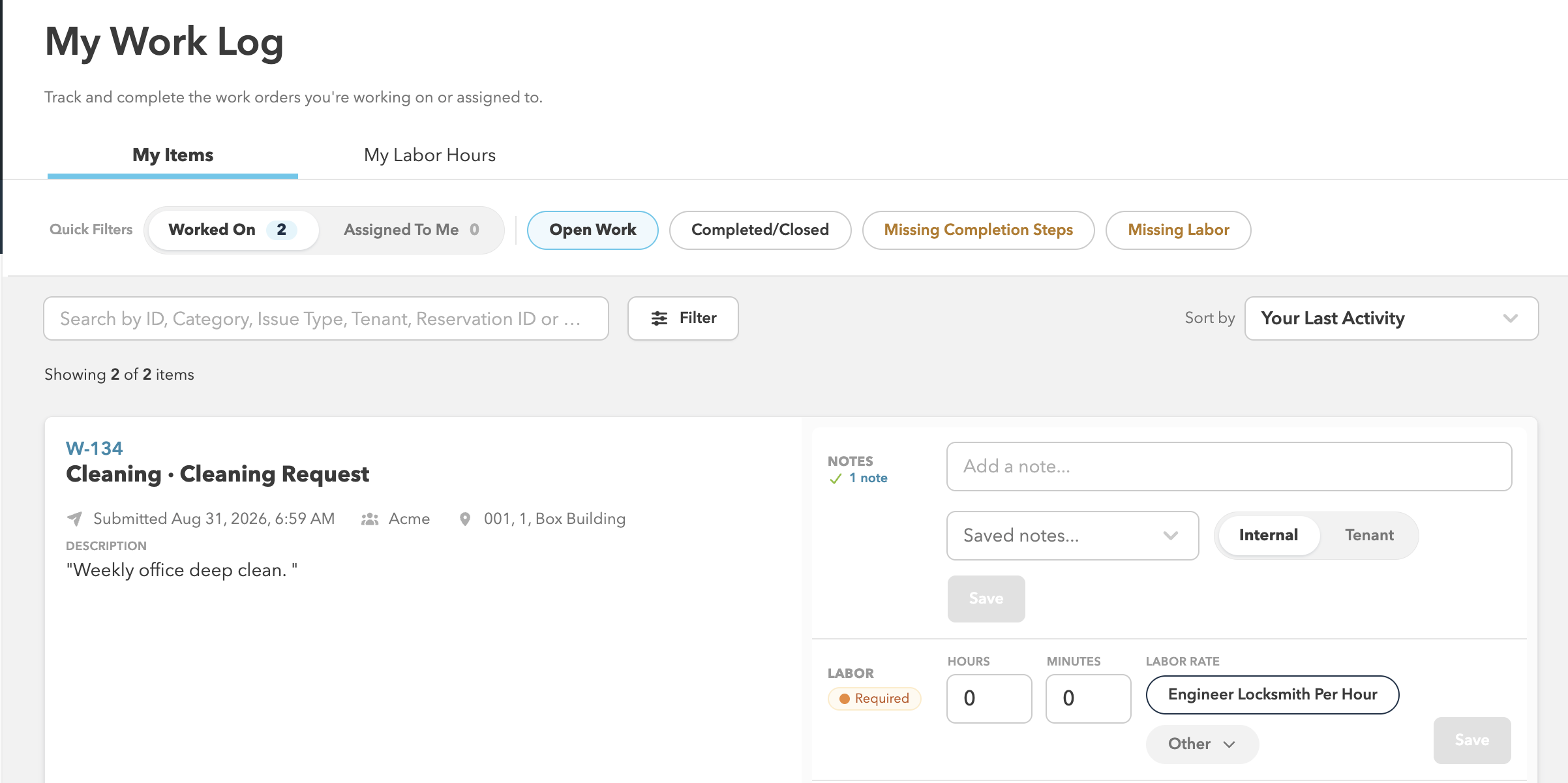
Task: Click the Acme tenant name
Action: coord(409,519)
